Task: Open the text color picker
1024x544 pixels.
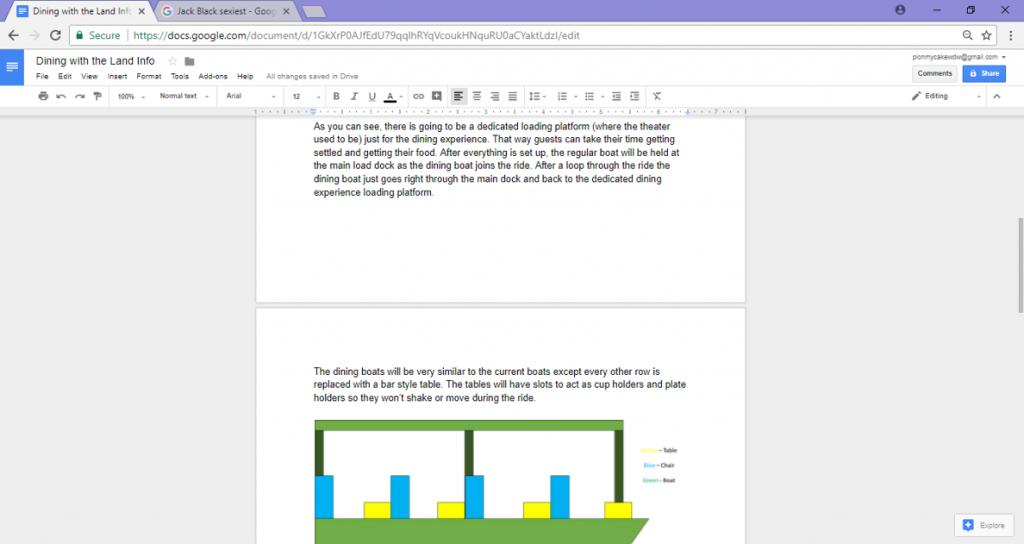Action: pos(391,96)
